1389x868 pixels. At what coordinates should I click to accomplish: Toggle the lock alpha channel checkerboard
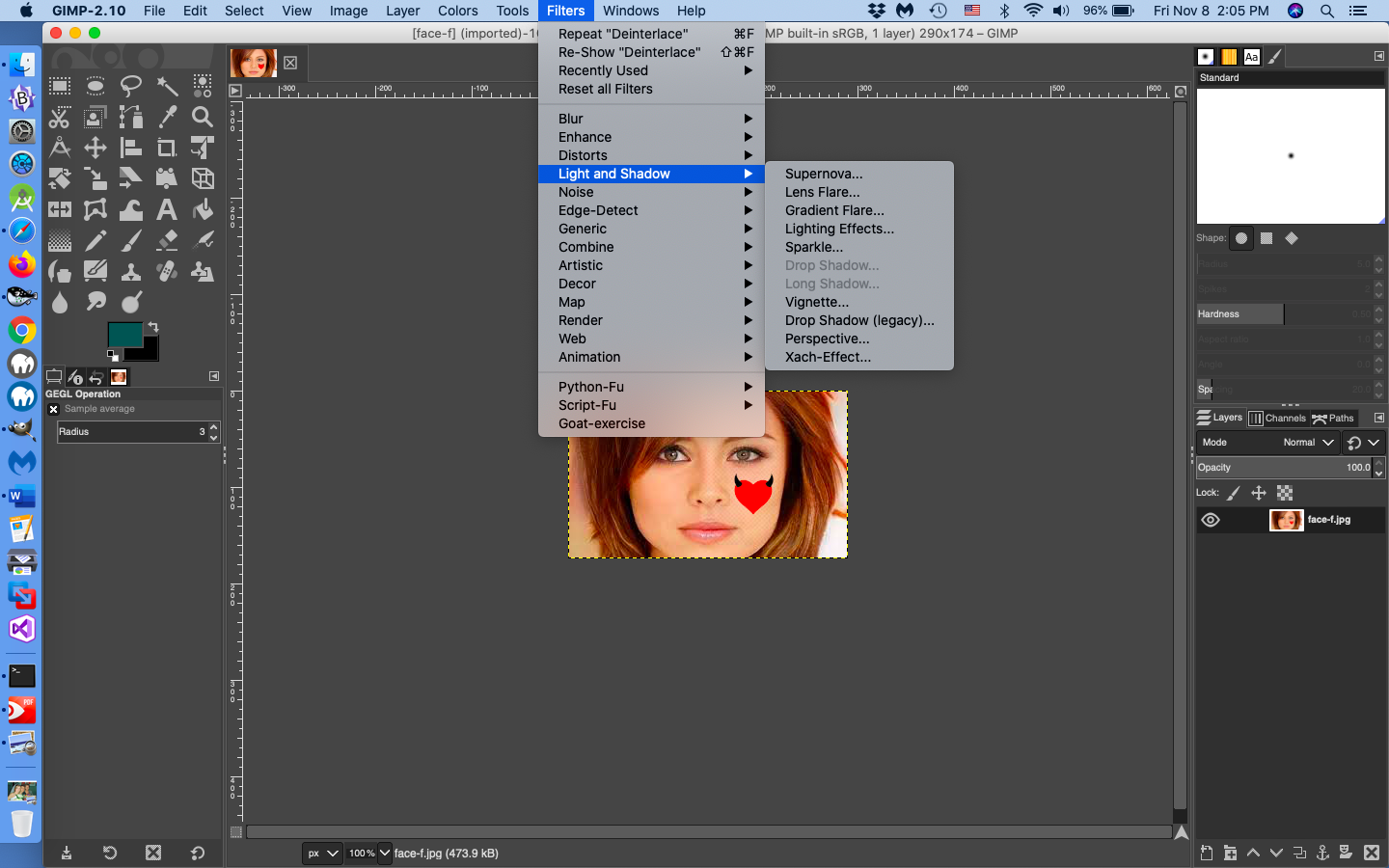(1285, 493)
